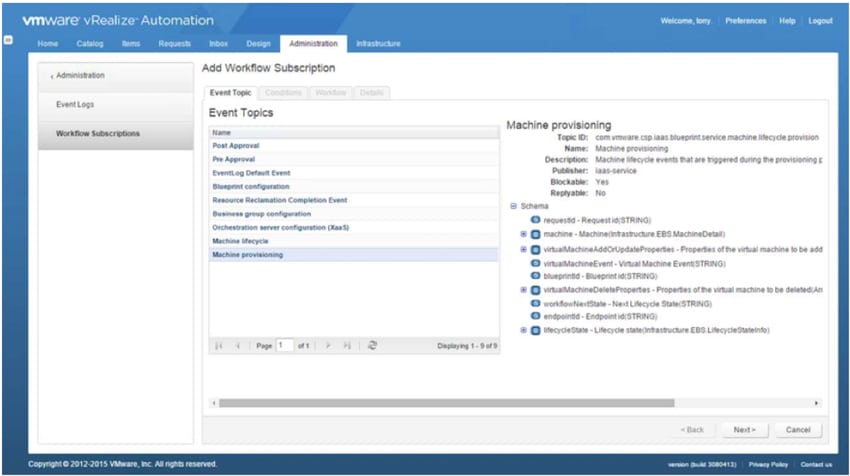Screen dimensions: 850x476
Task: Select Blueprint configuration topic
Action: click(x=354, y=186)
